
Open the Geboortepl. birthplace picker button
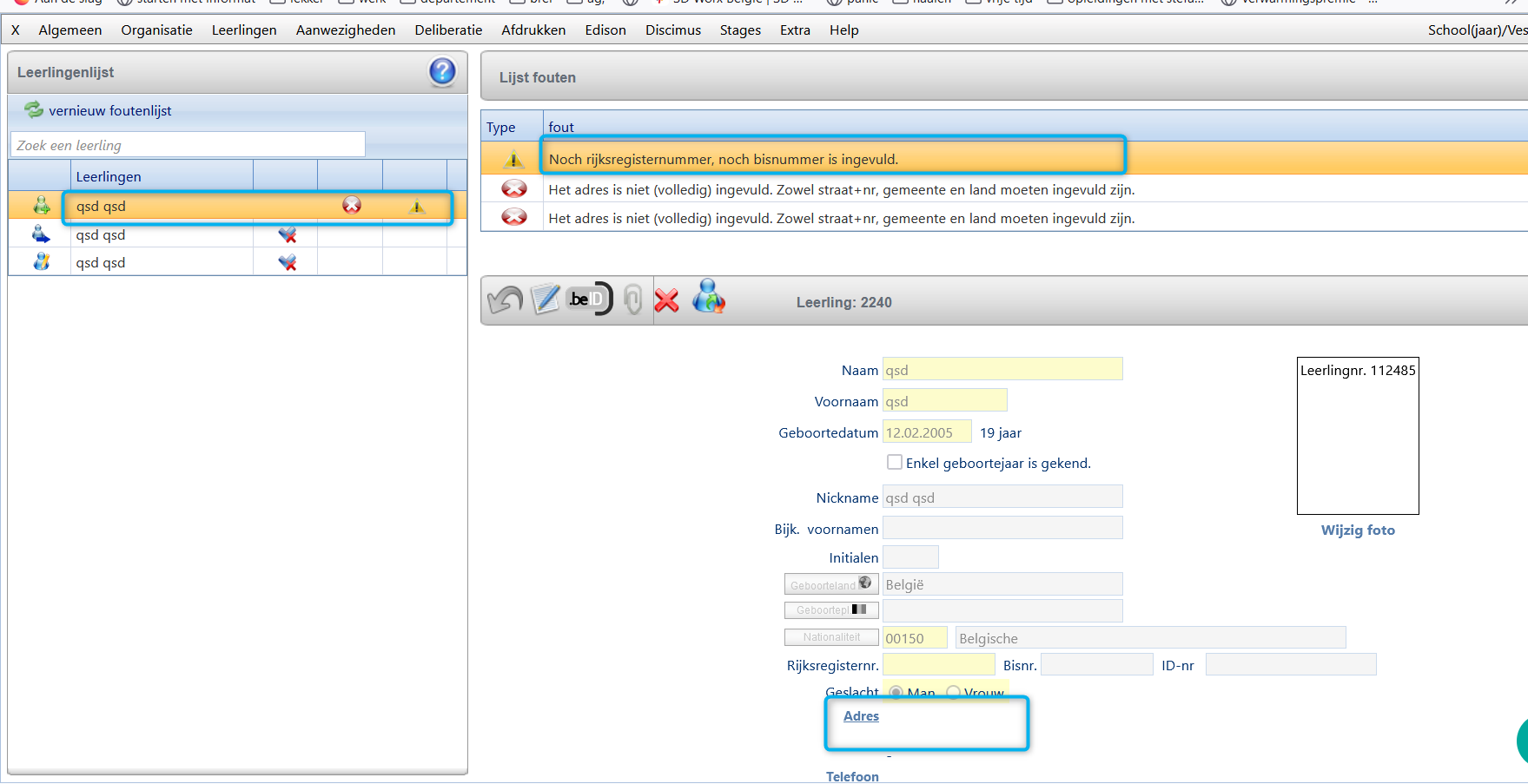(x=830, y=610)
